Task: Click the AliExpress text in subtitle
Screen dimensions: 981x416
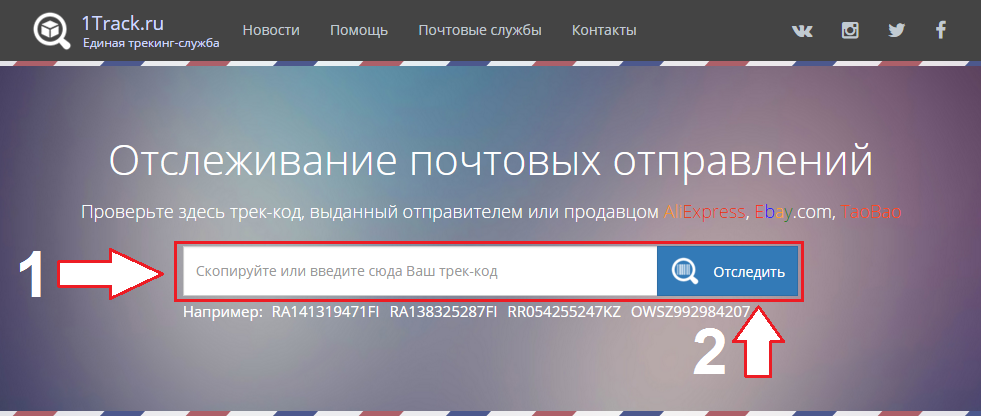Action: (x=704, y=212)
